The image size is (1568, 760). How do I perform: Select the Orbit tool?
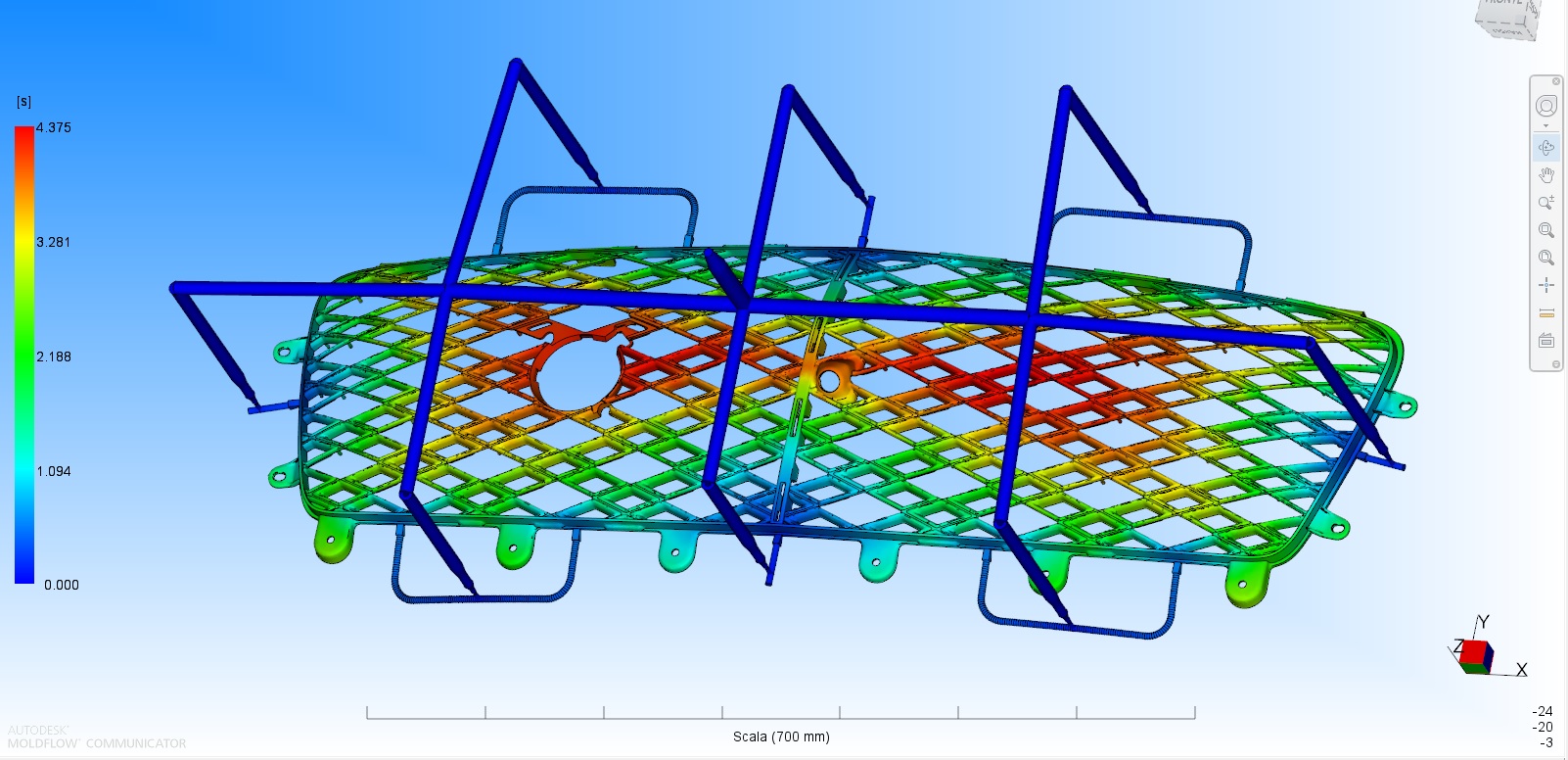(1546, 148)
